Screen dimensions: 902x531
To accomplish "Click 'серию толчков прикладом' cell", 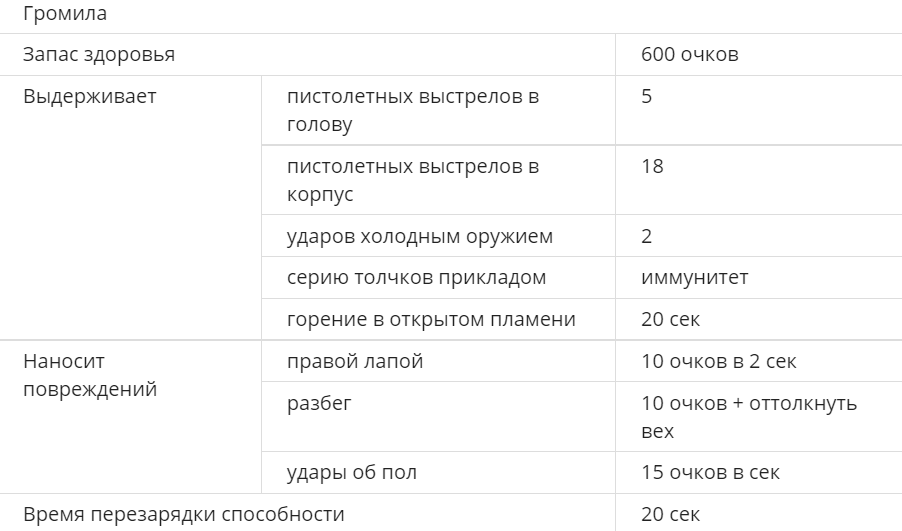I will (416, 278).
